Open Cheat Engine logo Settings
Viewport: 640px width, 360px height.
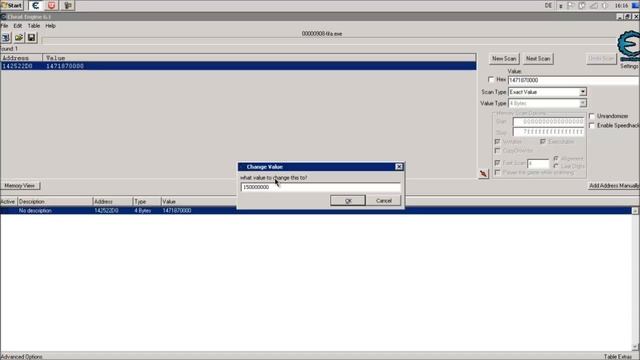coord(629,49)
